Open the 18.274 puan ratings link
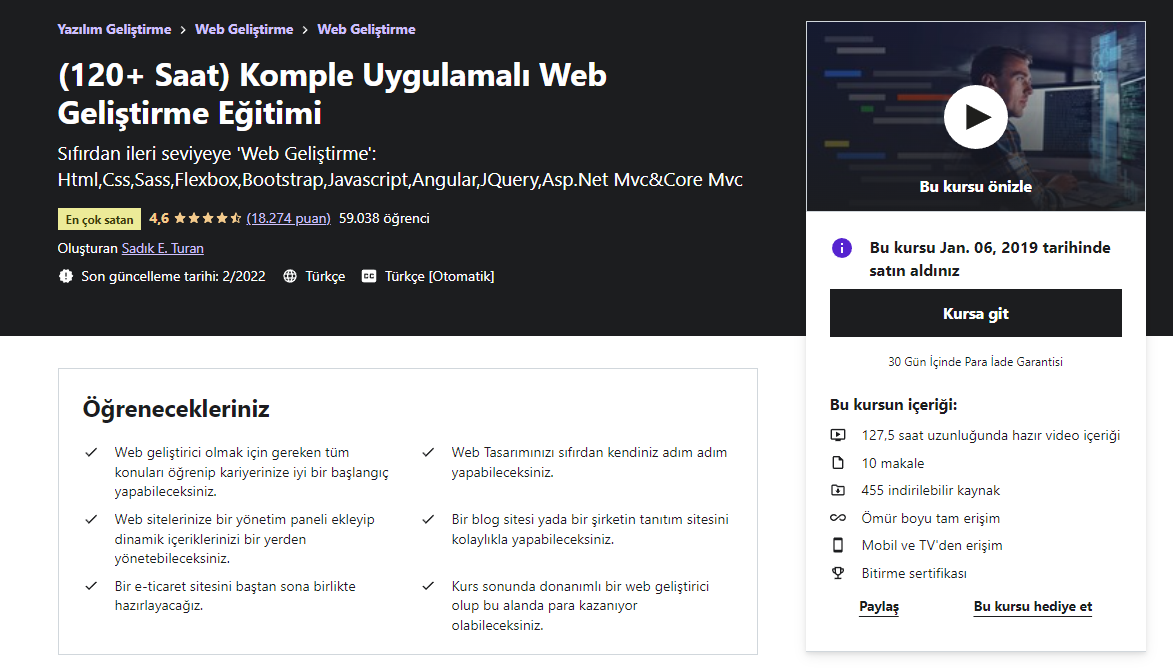 (x=289, y=218)
